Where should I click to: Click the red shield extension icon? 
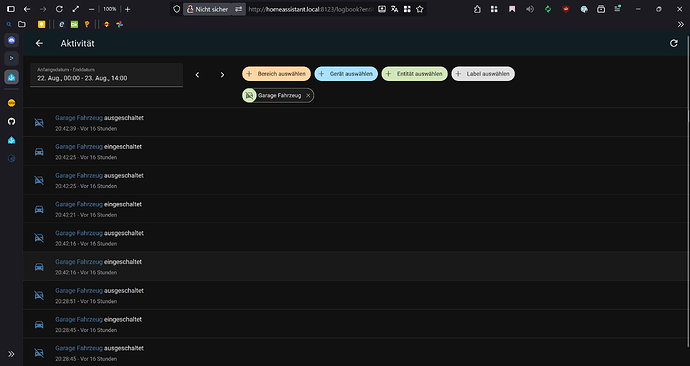tap(566, 9)
